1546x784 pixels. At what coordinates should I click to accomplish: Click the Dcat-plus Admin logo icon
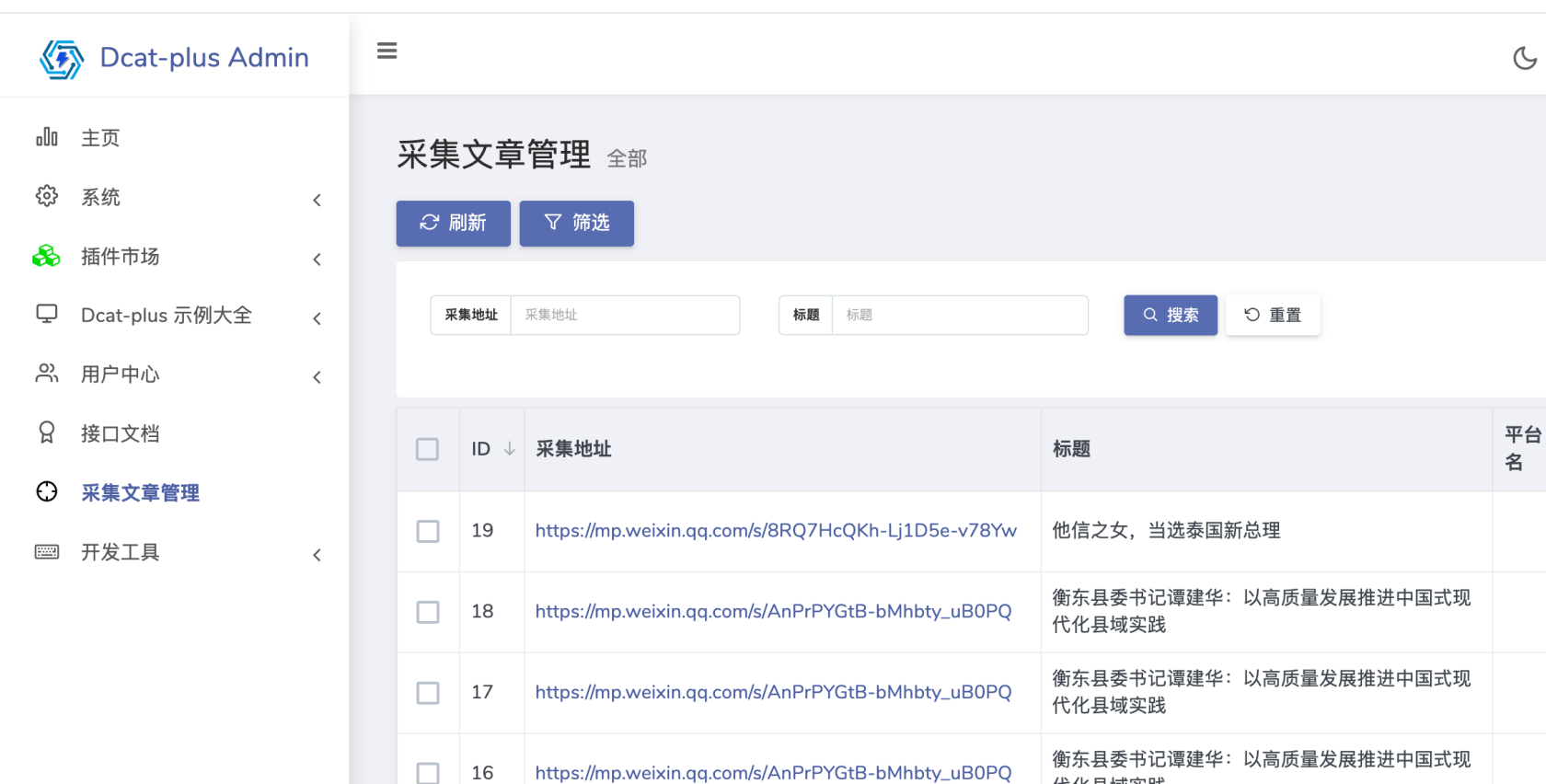pos(62,59)
